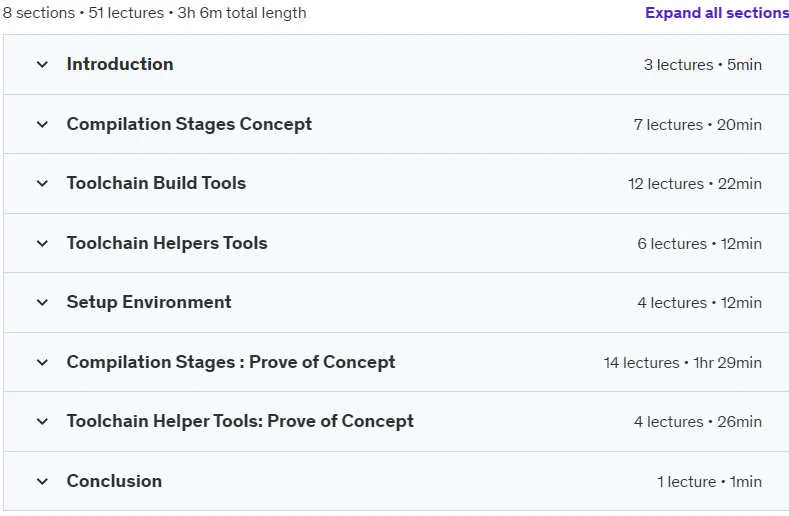Open Toolchain Build Tools section title
Screen dimensions: 789x516
pos(156,183)
